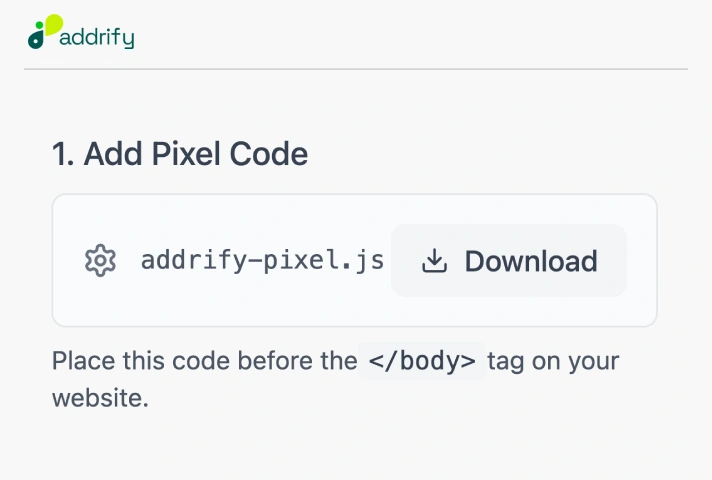Image resolution: width=712 pixels, height=480 pixels.
Task: Click the word Pixel in the heading
Action: [x=186, y=153]
